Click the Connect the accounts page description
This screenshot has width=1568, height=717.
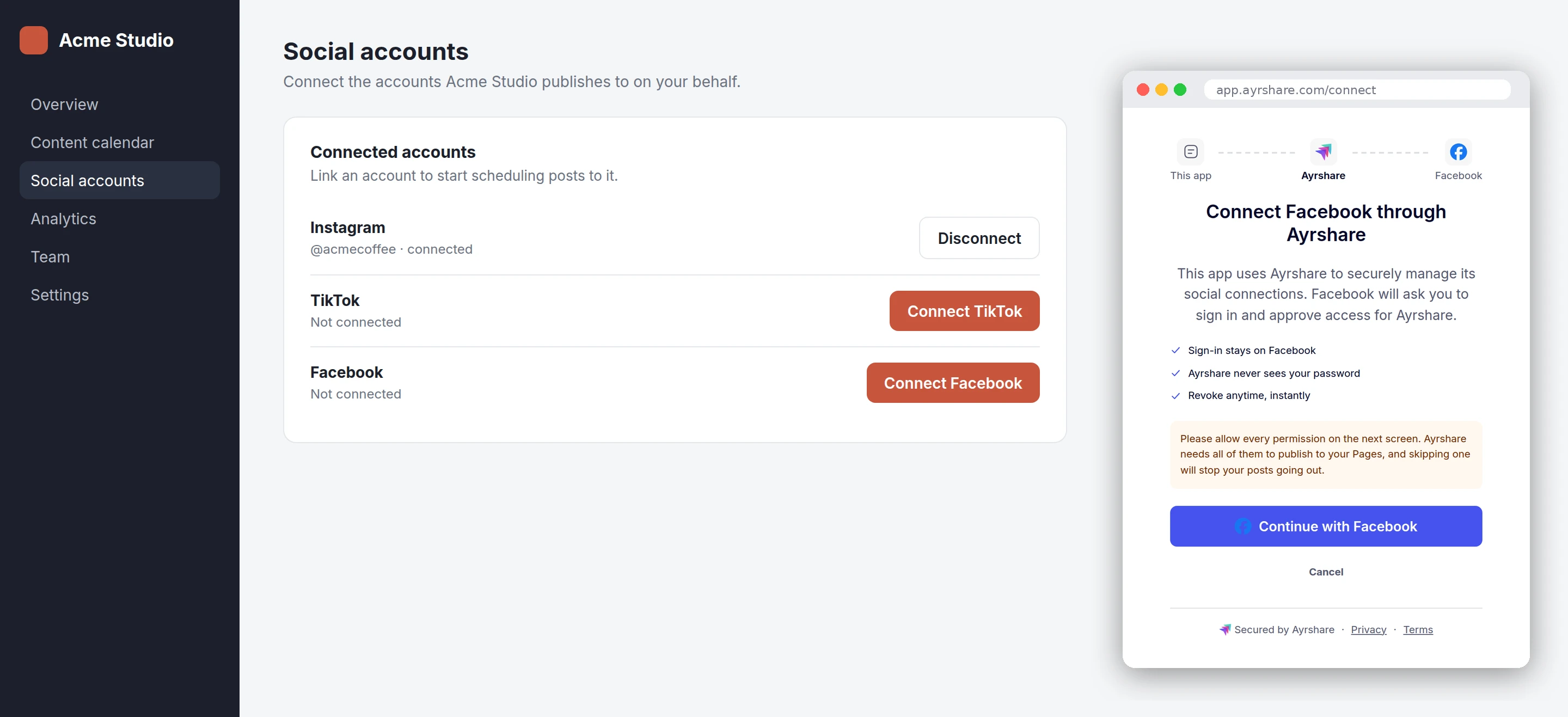511,82
